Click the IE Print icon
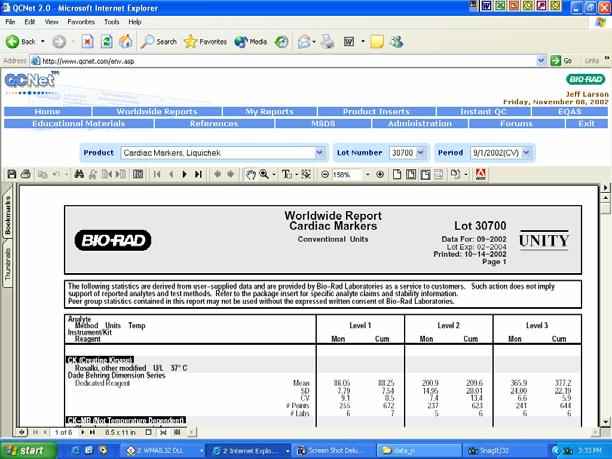Screen dimensions: 612x459 pos(327,41)
